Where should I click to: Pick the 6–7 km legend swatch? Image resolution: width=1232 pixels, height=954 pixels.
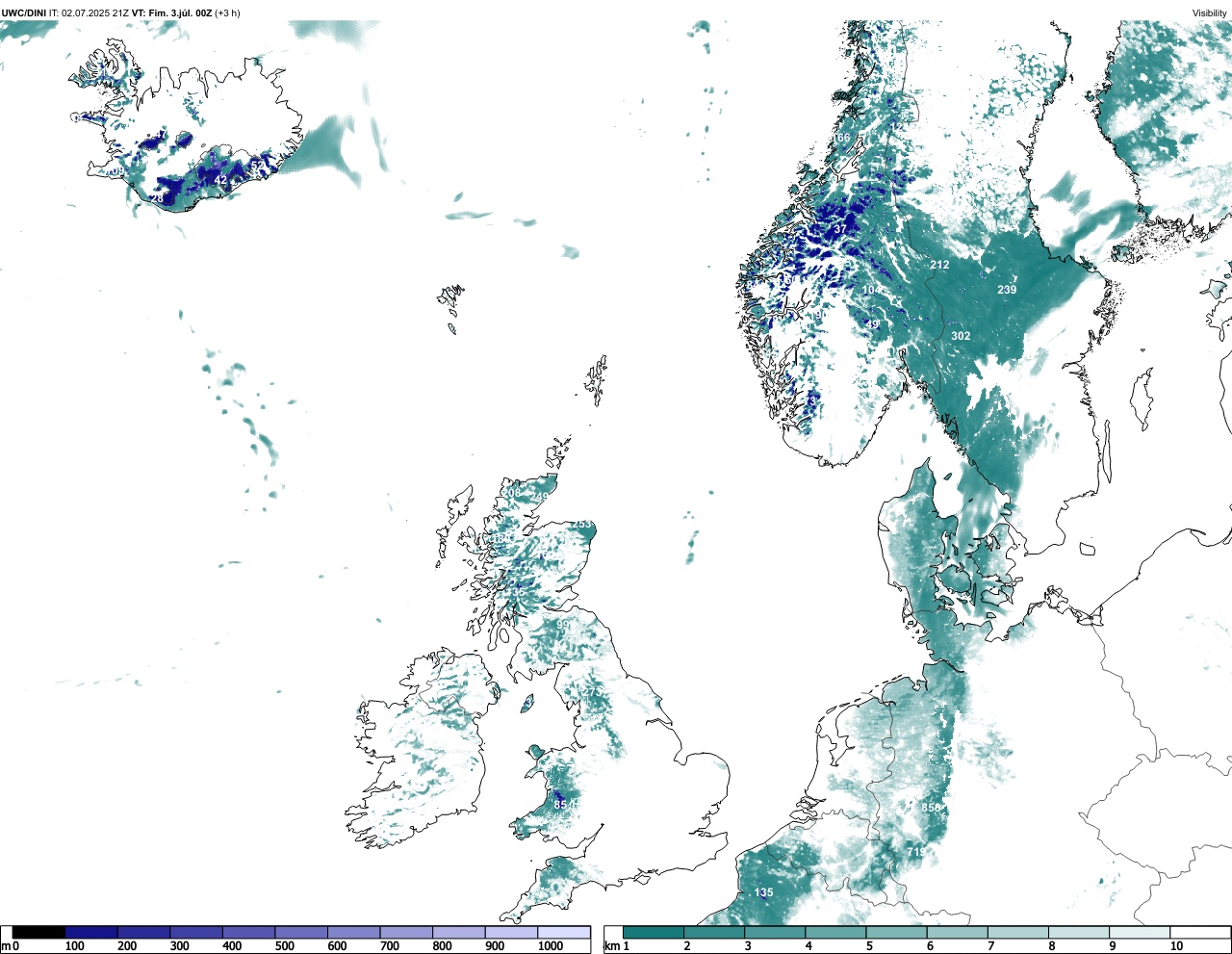pyautogui.click(x=957, y=932)
